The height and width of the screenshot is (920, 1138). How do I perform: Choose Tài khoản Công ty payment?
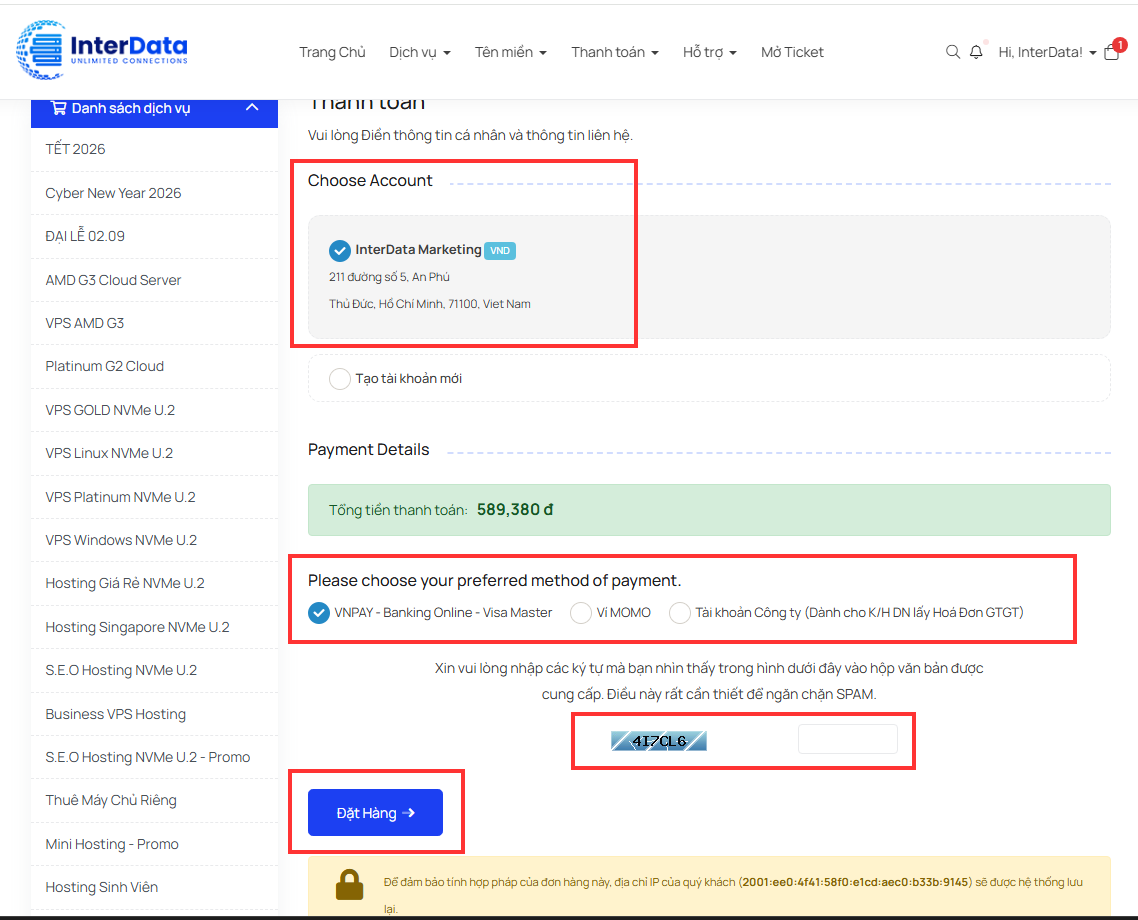point(679,613)
